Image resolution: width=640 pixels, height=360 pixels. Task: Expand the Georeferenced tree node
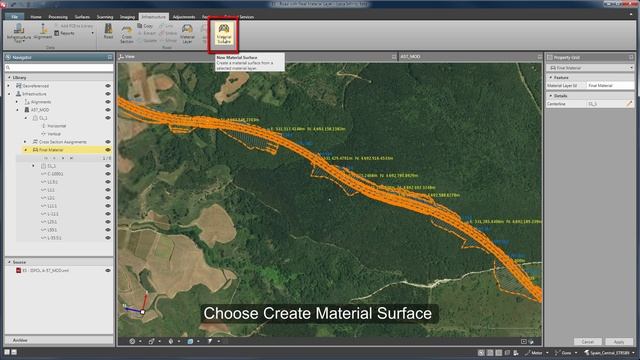pyautogui.click(x=9, y=86)
